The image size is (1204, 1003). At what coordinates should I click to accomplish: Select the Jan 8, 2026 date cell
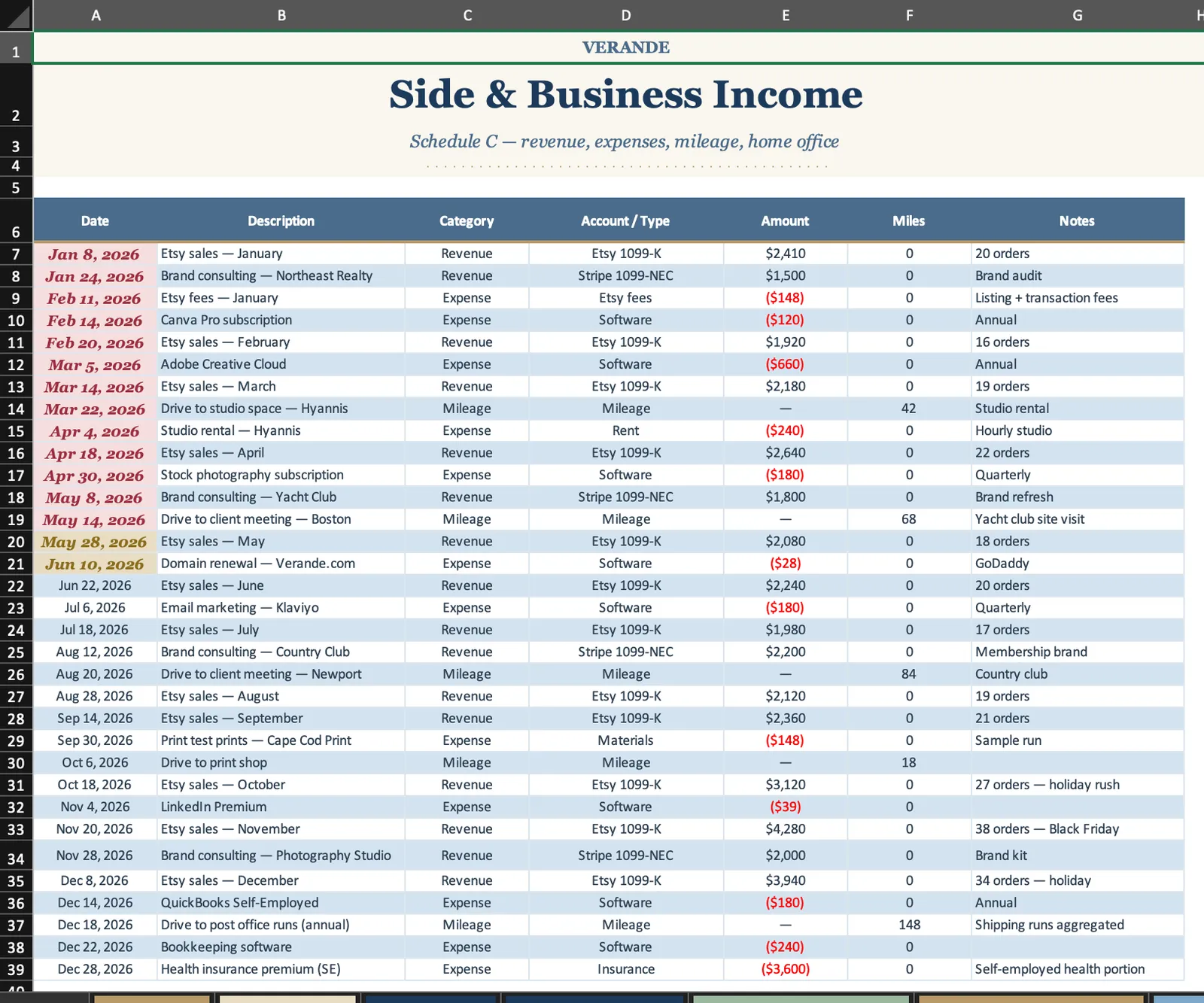[x=96, y=254]
